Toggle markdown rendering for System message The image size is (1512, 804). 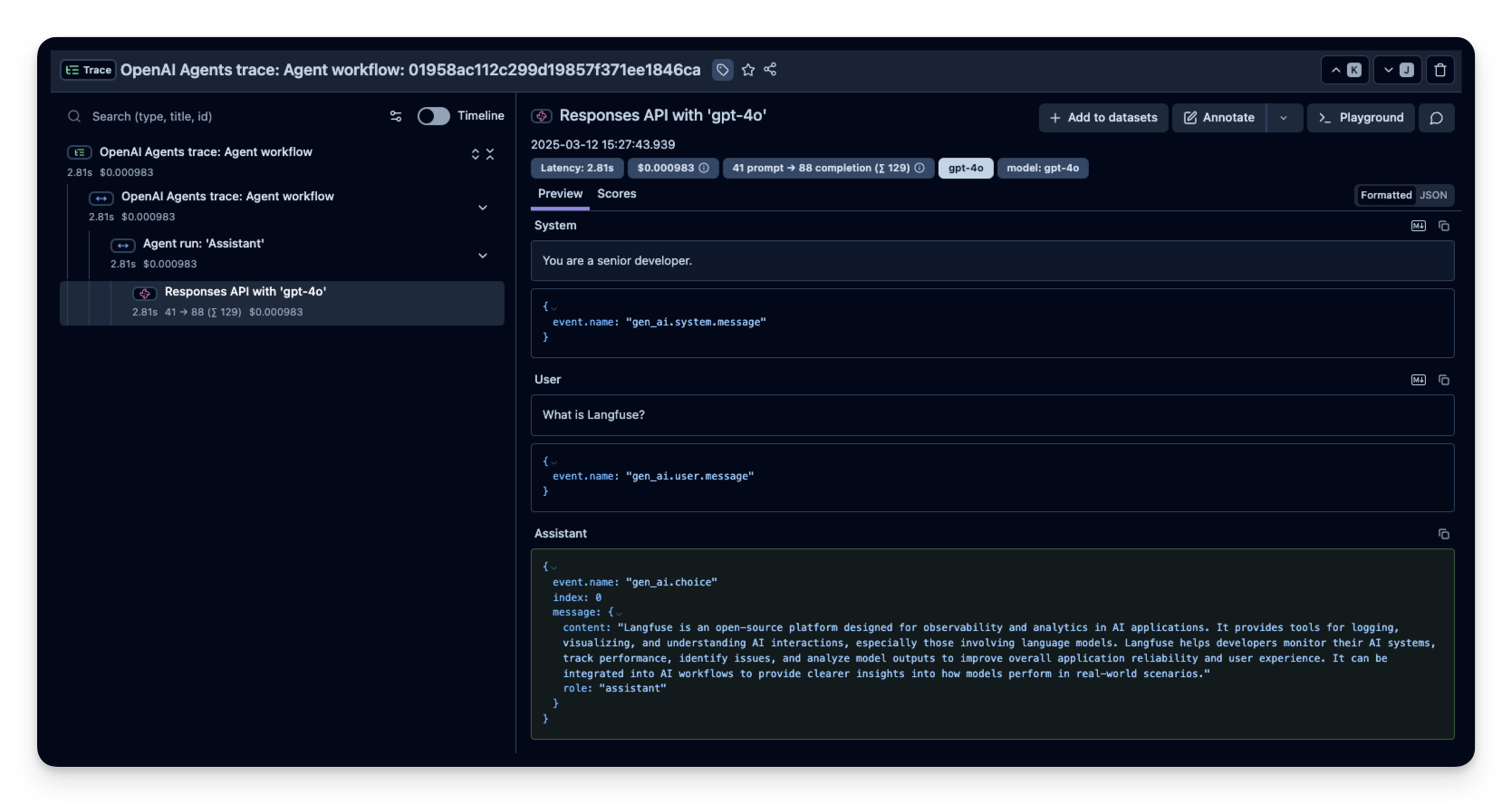coord(1419,226)
